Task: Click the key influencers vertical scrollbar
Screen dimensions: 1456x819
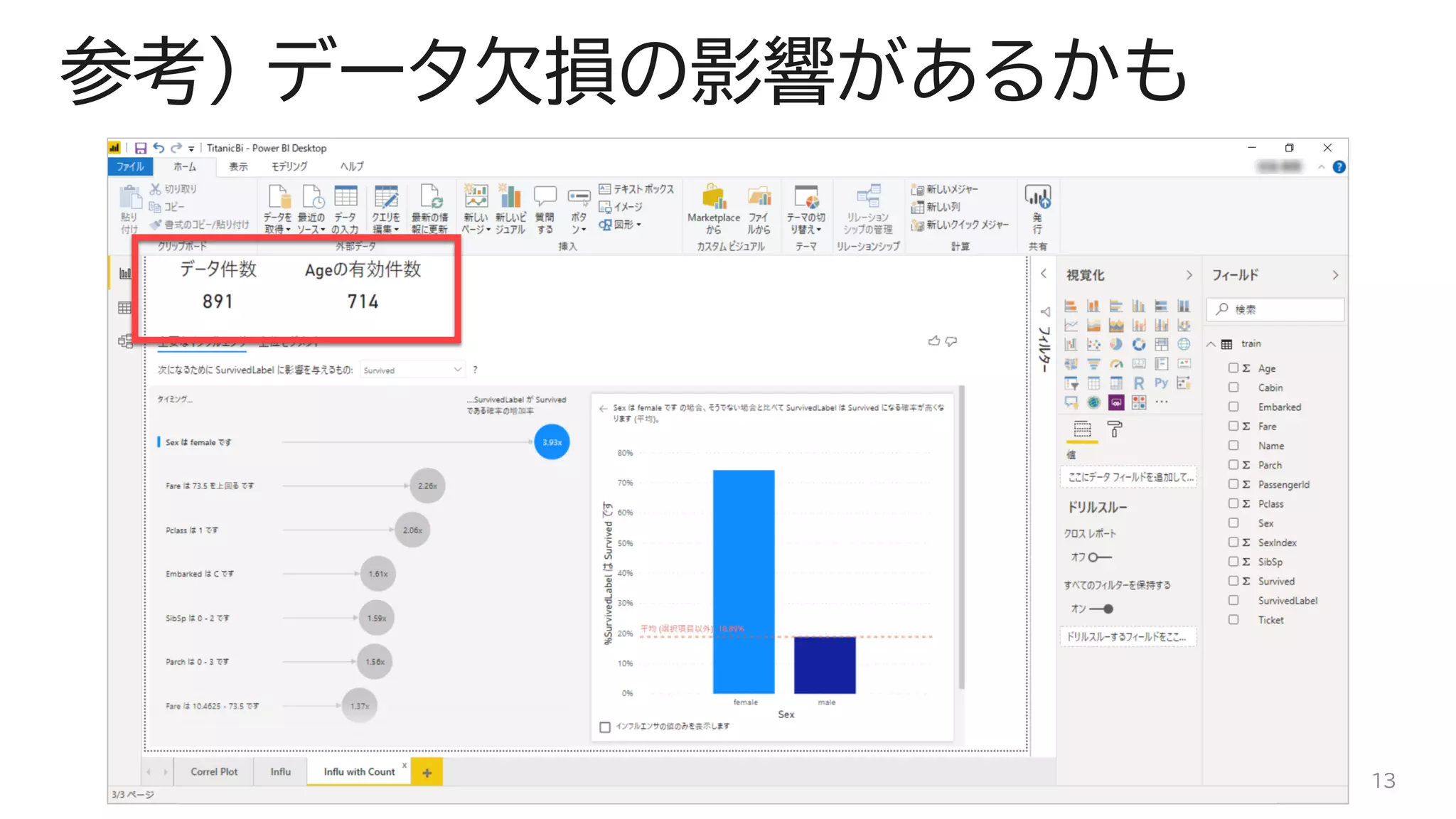Action: [961, 537]
